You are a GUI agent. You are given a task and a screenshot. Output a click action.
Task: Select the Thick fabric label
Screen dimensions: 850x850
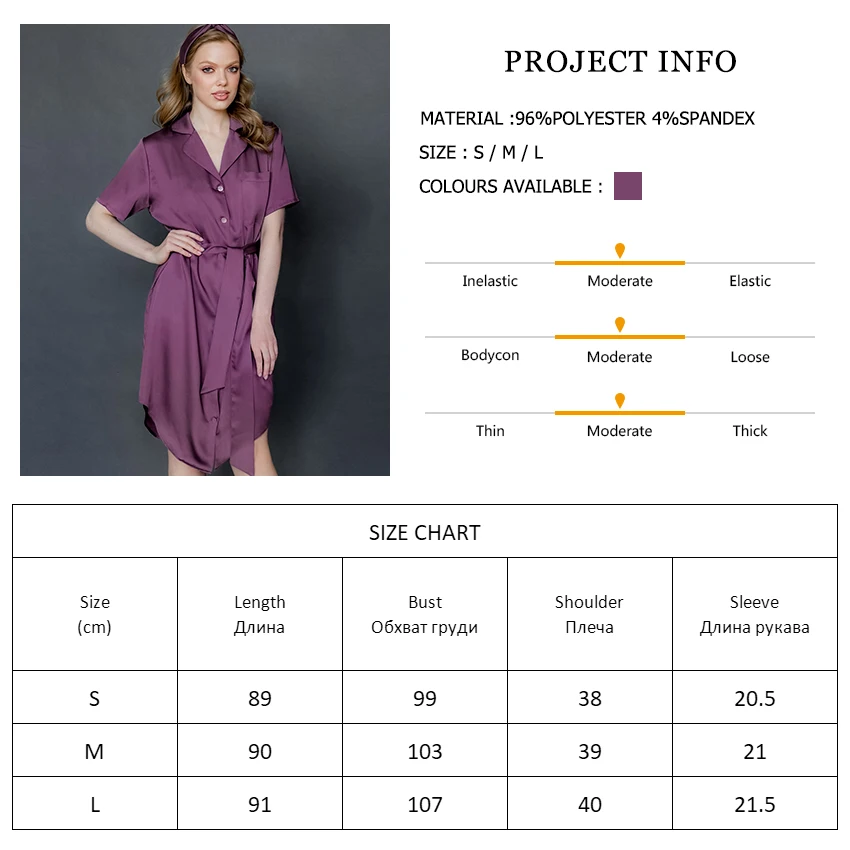(x=750, y=431)
